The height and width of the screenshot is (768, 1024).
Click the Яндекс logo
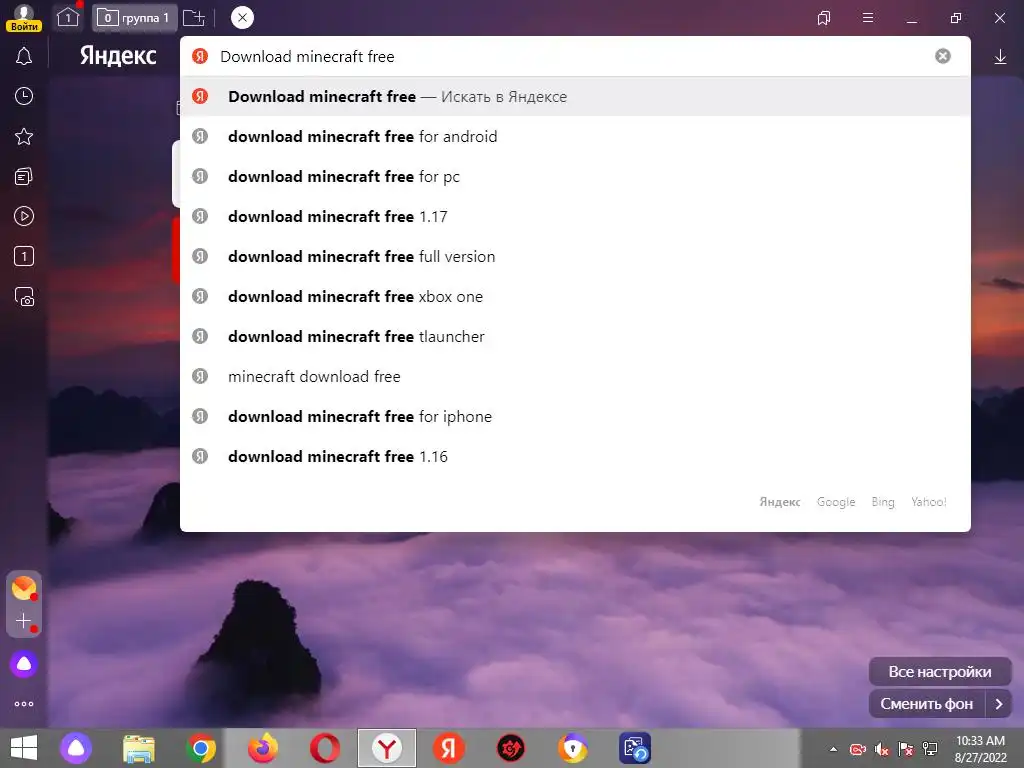(118, 56)
